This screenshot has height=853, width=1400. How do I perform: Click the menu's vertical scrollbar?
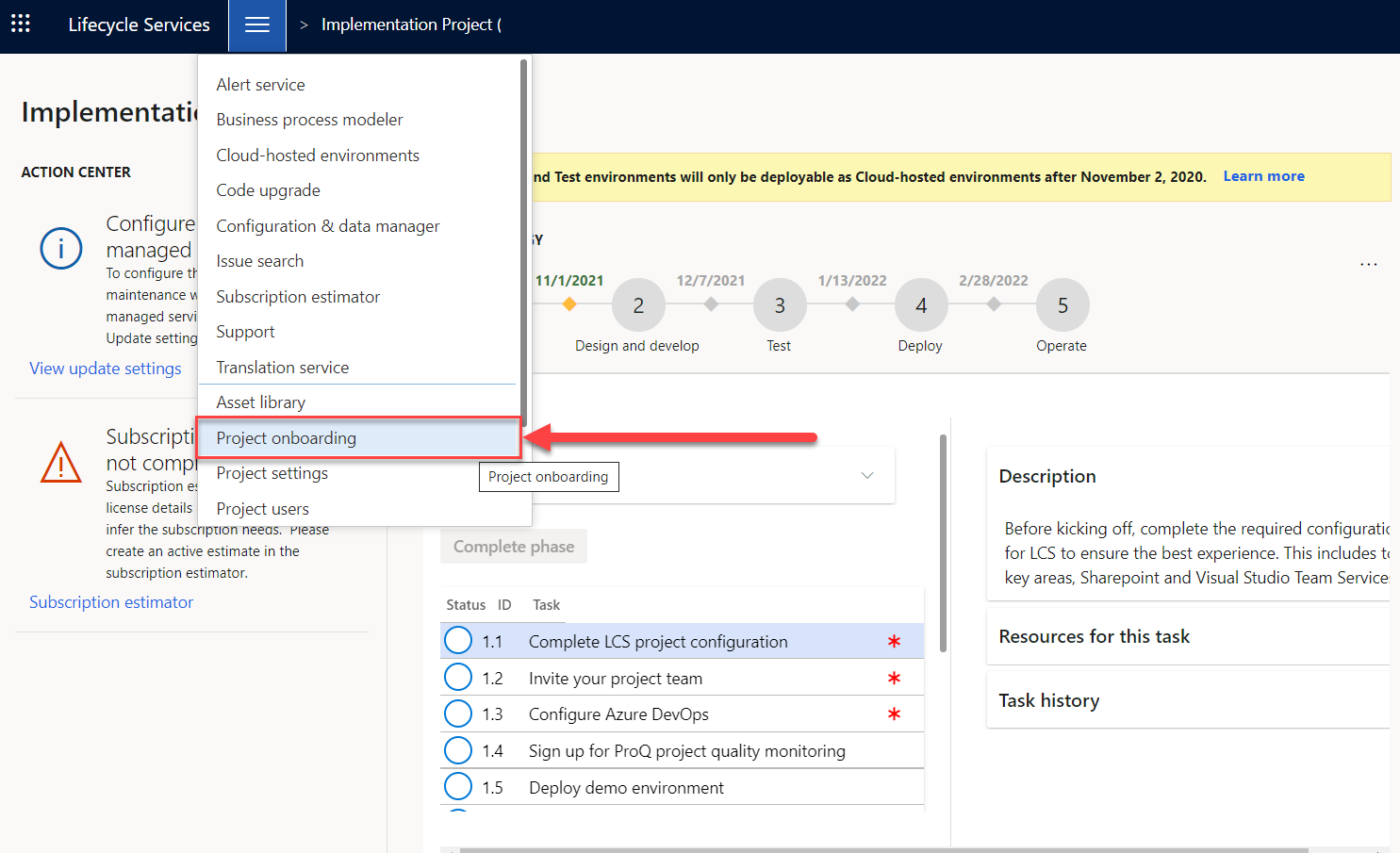(523, 243)
